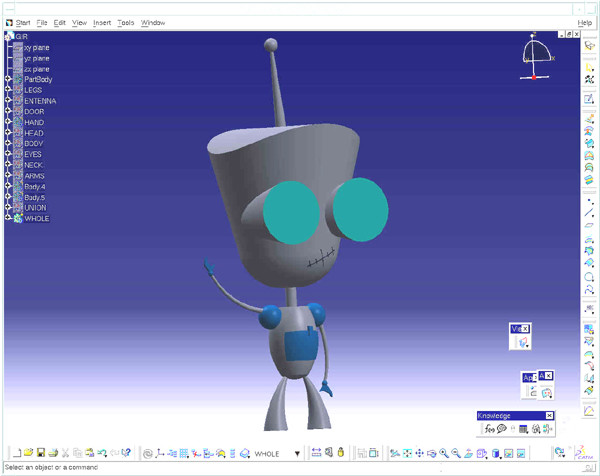
Task: Open the Insert menu
Action: tap(102, 23)
